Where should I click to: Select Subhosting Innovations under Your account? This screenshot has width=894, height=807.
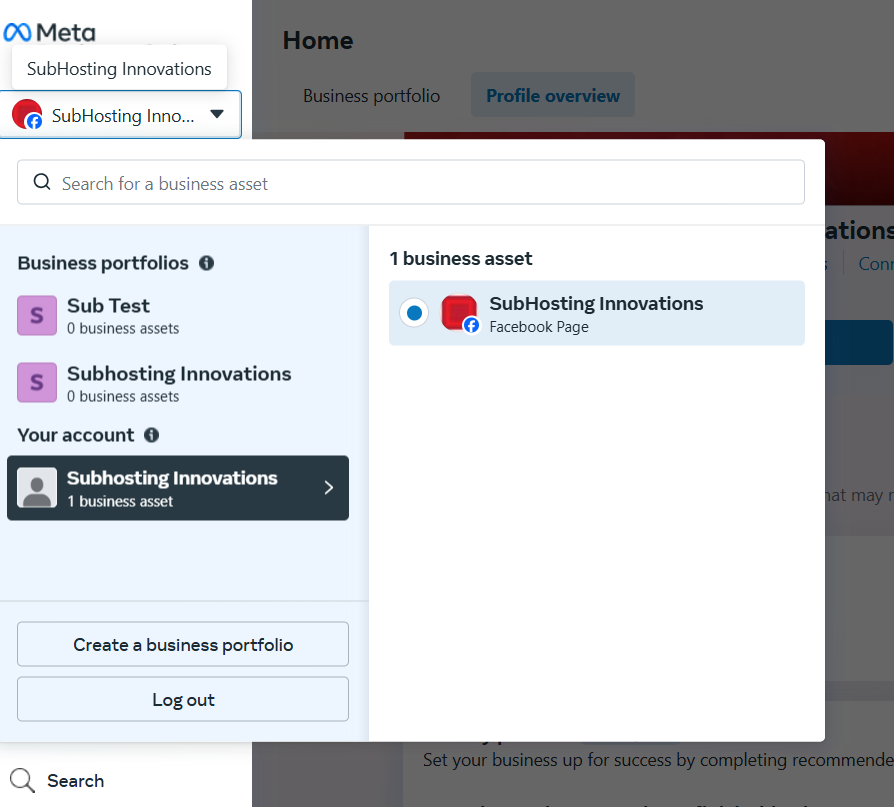tap(178, 488)
